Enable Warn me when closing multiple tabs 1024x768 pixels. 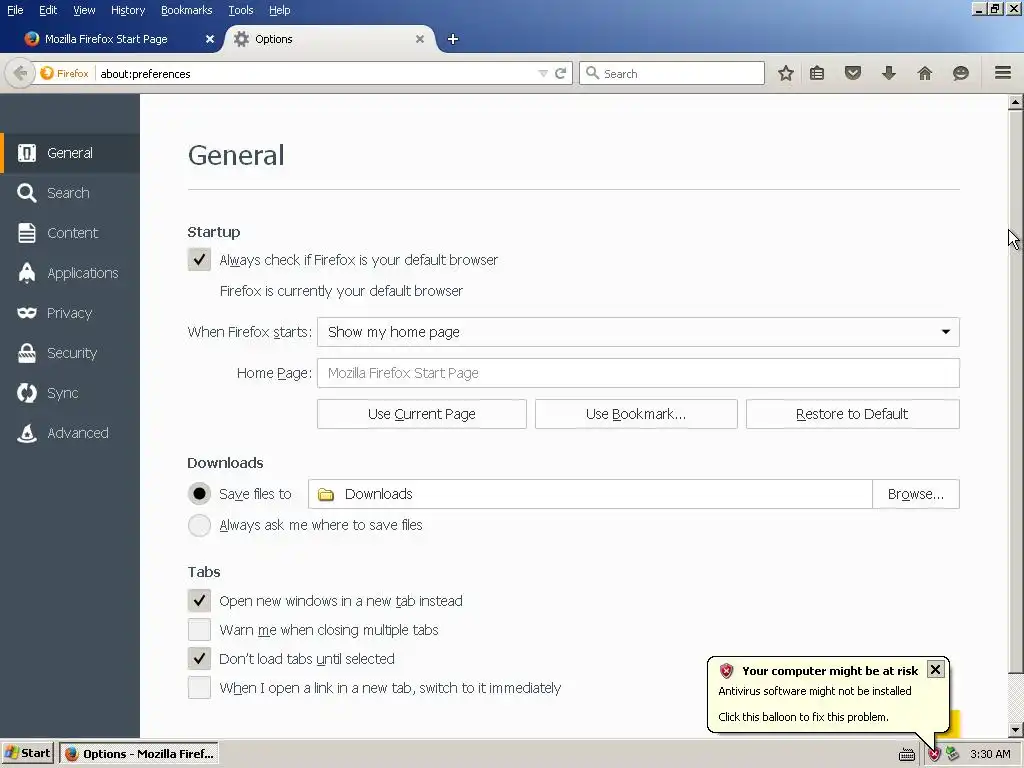point(199,630)
